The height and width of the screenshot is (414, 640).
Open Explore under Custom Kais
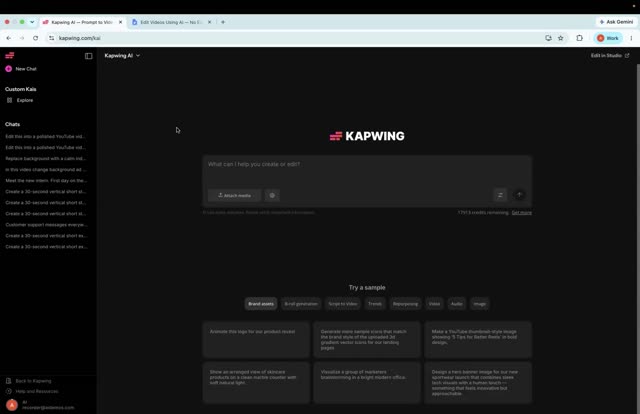click(20, 100)
